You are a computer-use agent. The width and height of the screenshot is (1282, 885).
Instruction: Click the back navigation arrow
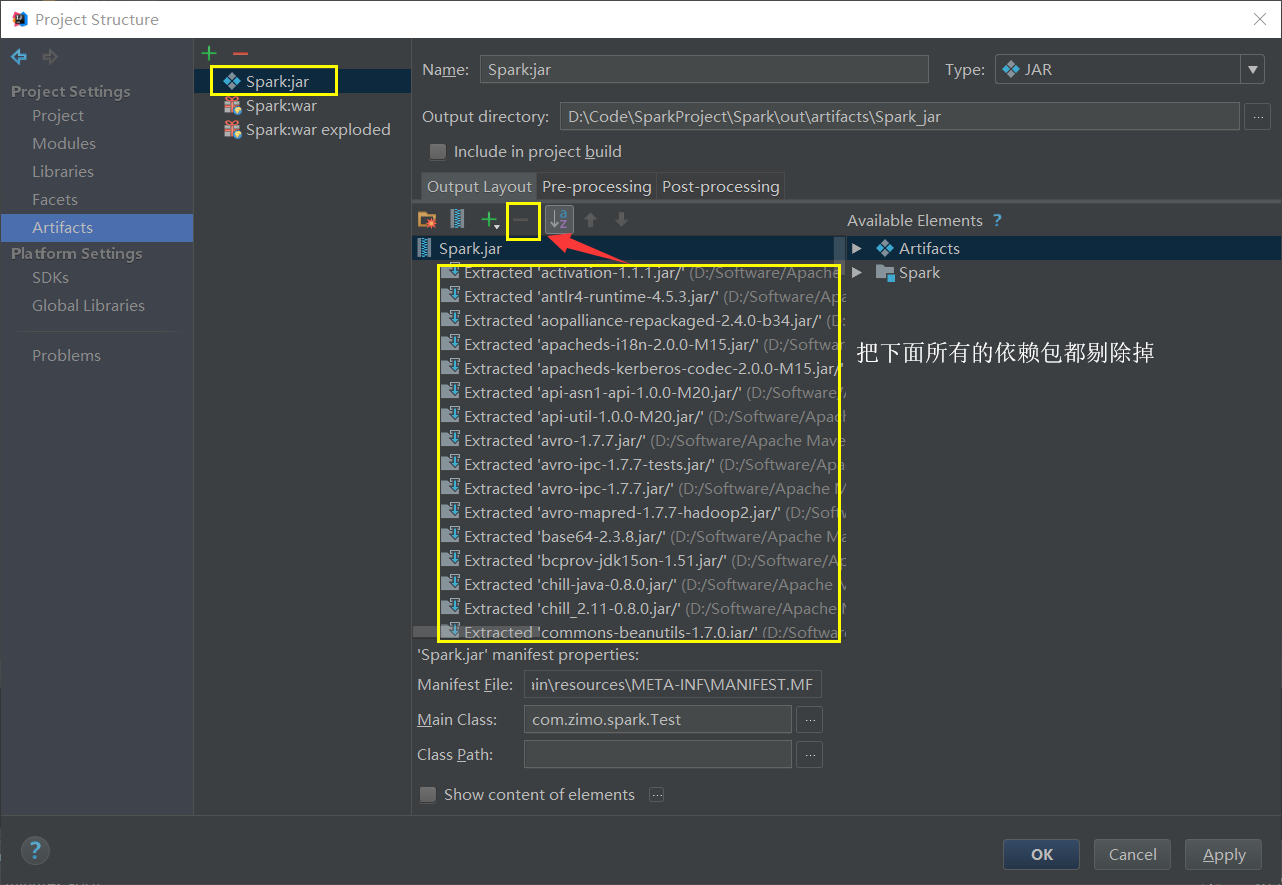(x=19, y=56)
